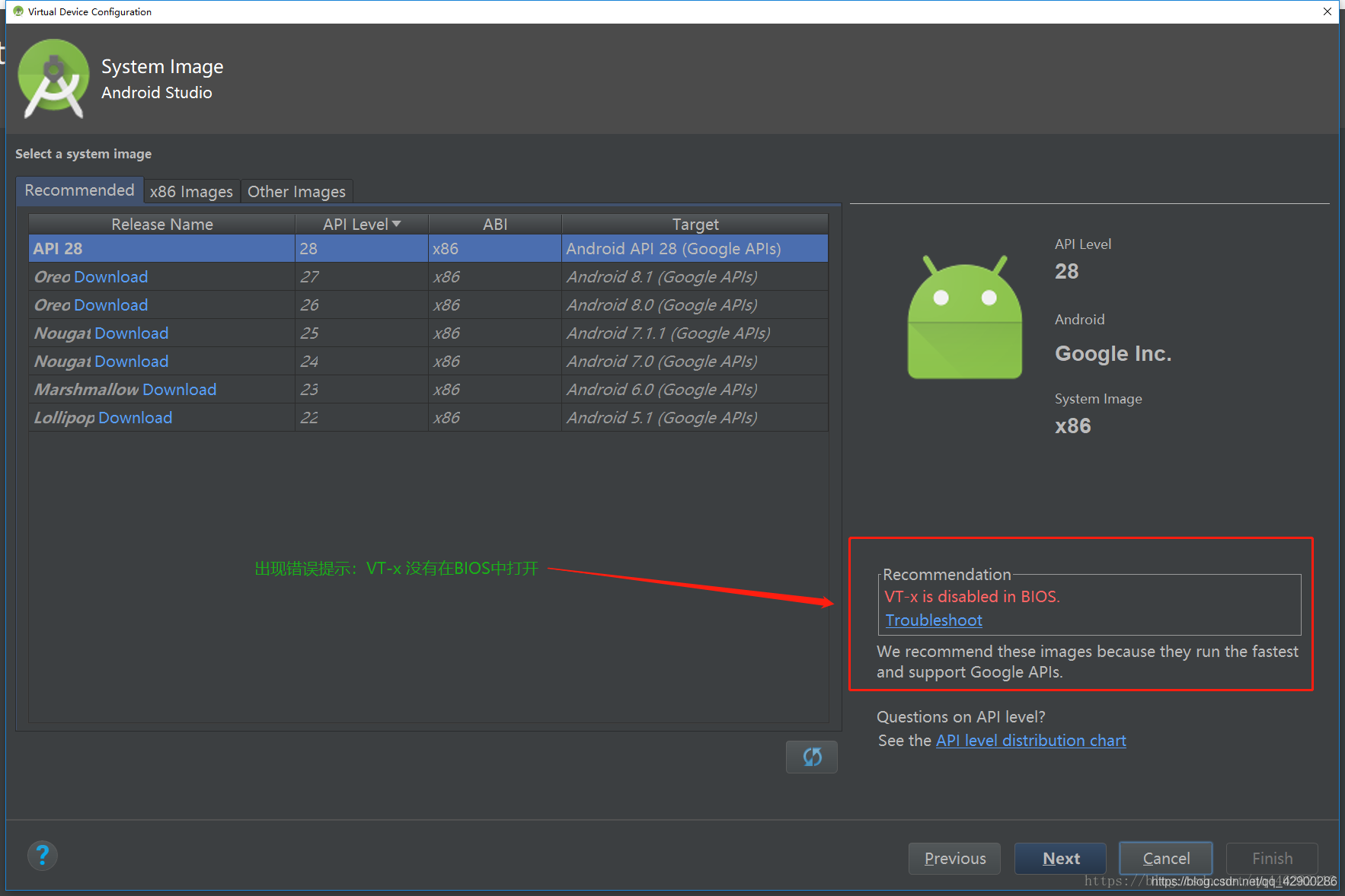The image size is (1345, 896).
Task: Click the Cancel button
Action: (1166, 859)
